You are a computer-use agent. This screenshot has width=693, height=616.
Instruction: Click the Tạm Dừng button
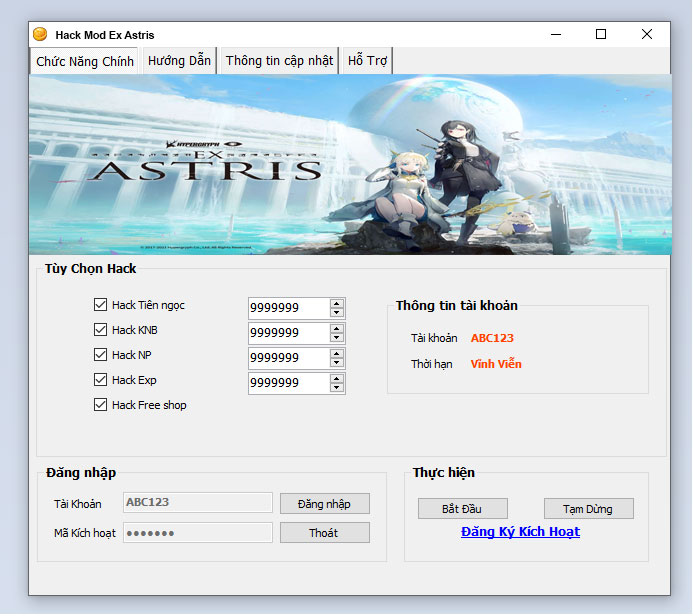click(589, 509)
